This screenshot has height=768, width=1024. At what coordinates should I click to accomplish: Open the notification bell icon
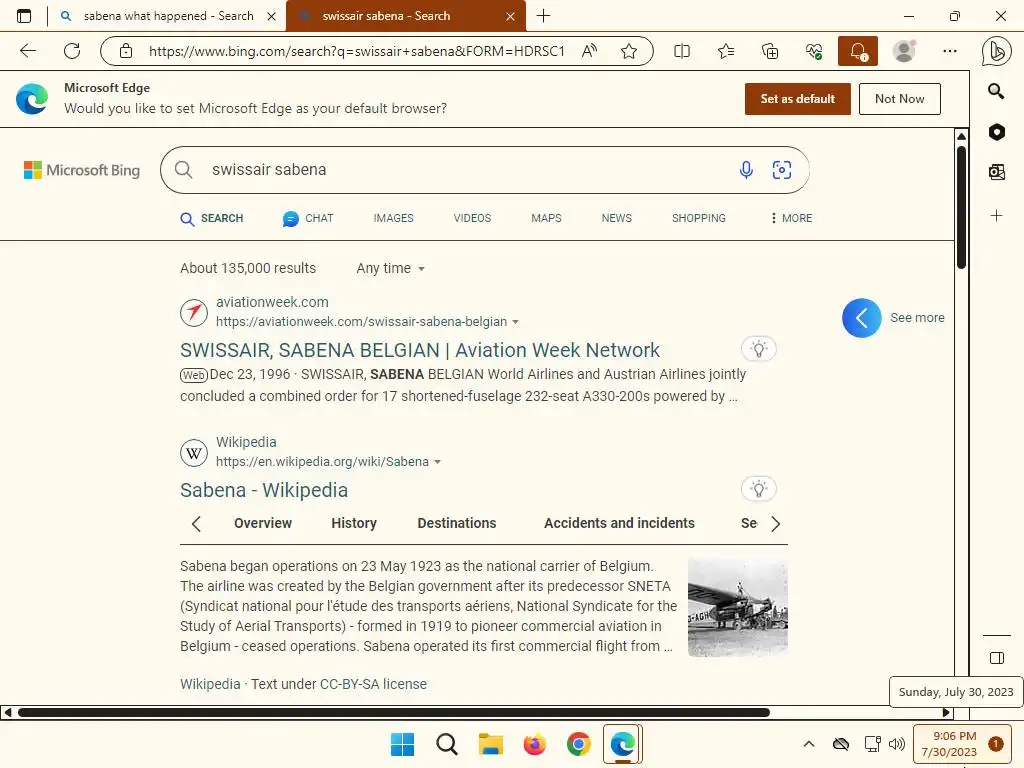point(857,51)
